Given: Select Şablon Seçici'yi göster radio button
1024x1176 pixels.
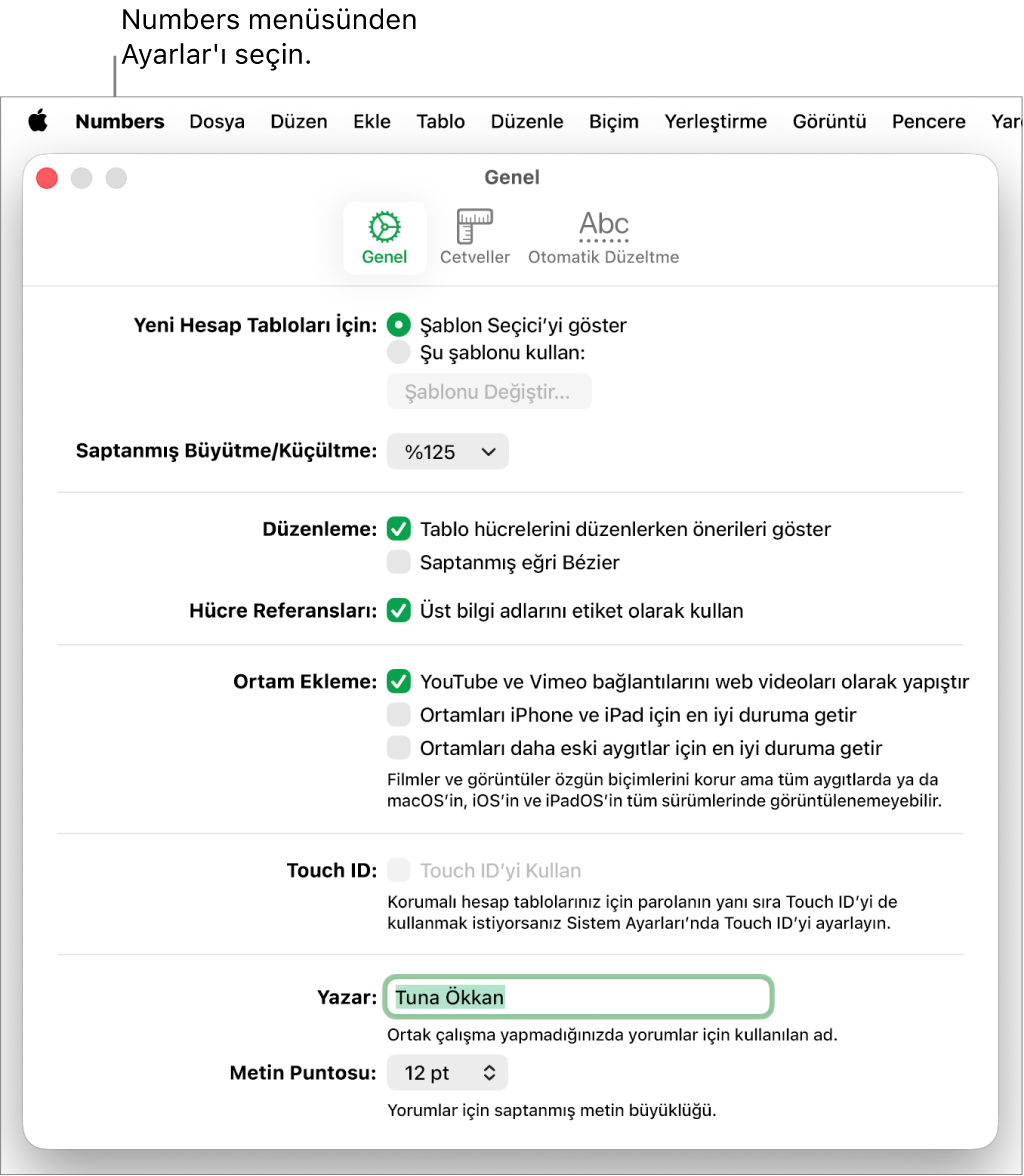Looking at the screenshot, I should (398, 325).
